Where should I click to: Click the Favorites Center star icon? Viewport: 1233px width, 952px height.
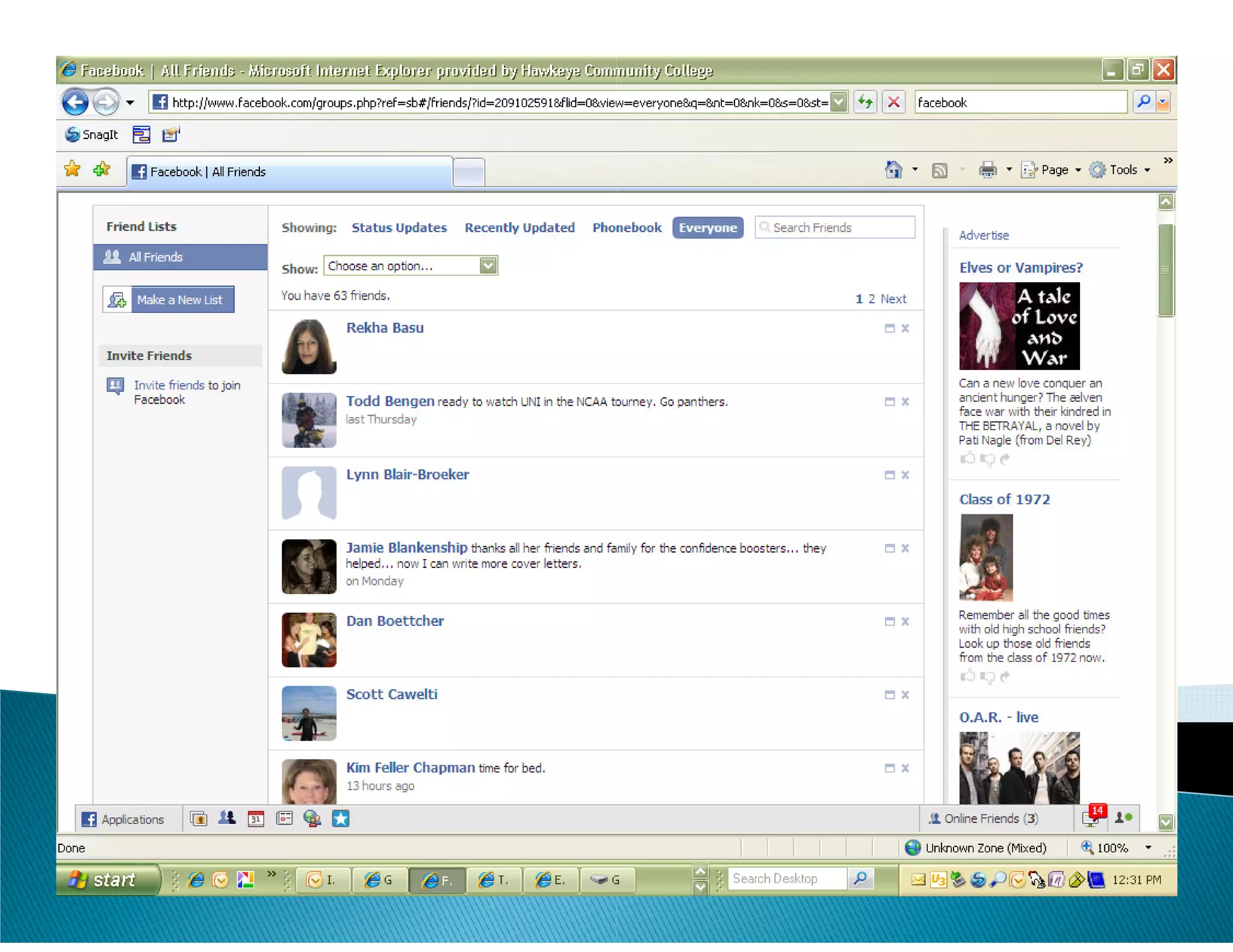(x=72, y=170)
